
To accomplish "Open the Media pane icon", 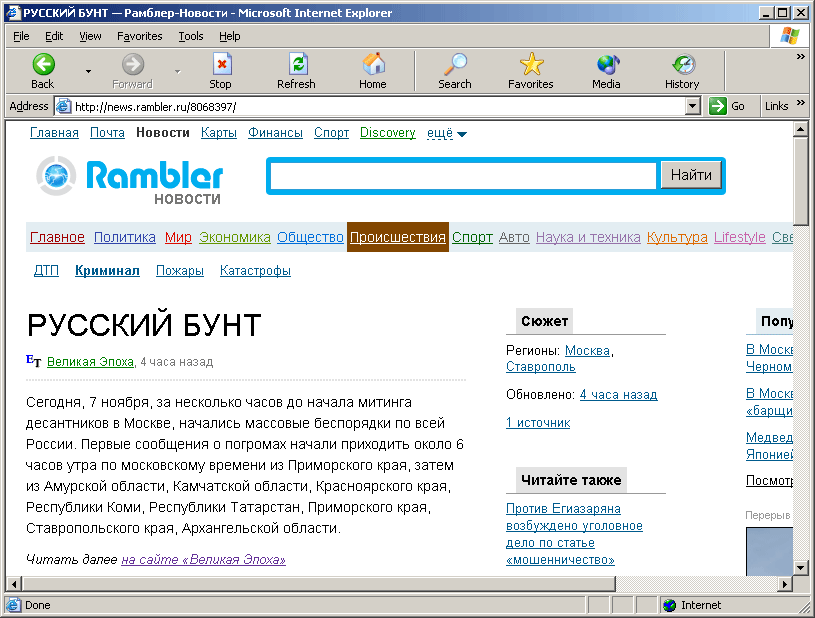I will click(606, 66).
